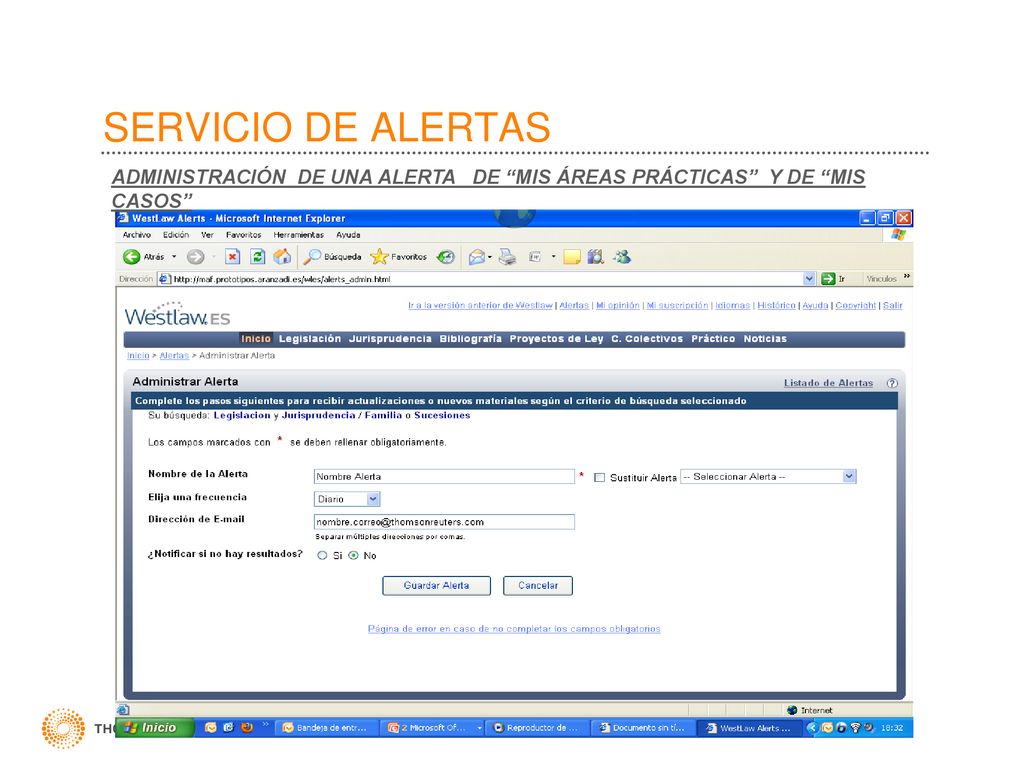Select the No radio option
The image size is (1024, 768).
click(353, 556)
